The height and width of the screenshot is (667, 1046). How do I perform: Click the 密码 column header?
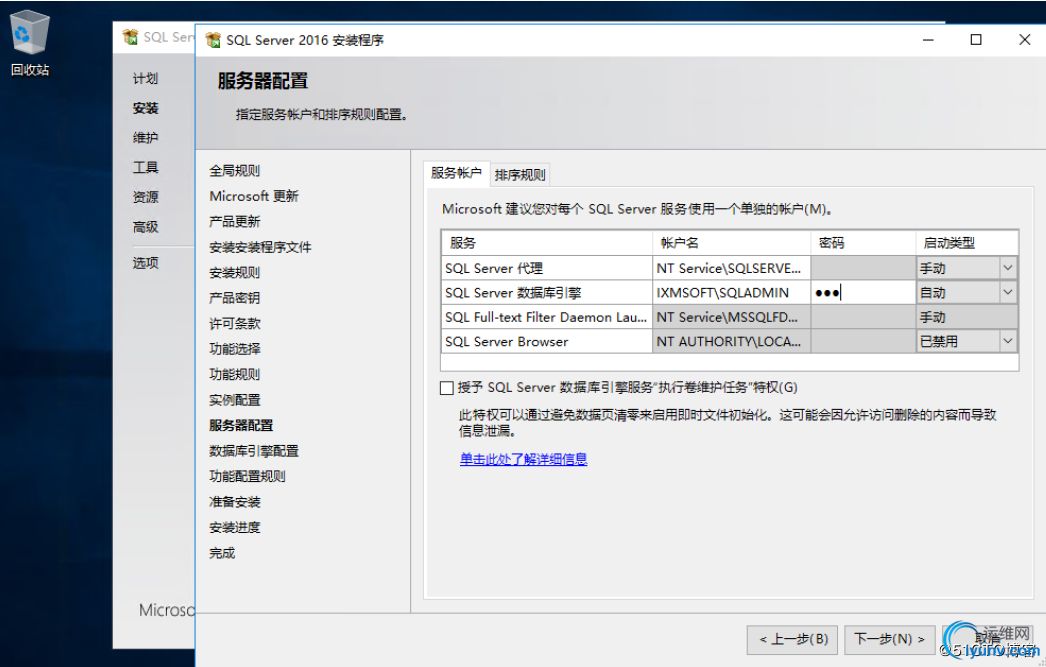click(863, 243)
